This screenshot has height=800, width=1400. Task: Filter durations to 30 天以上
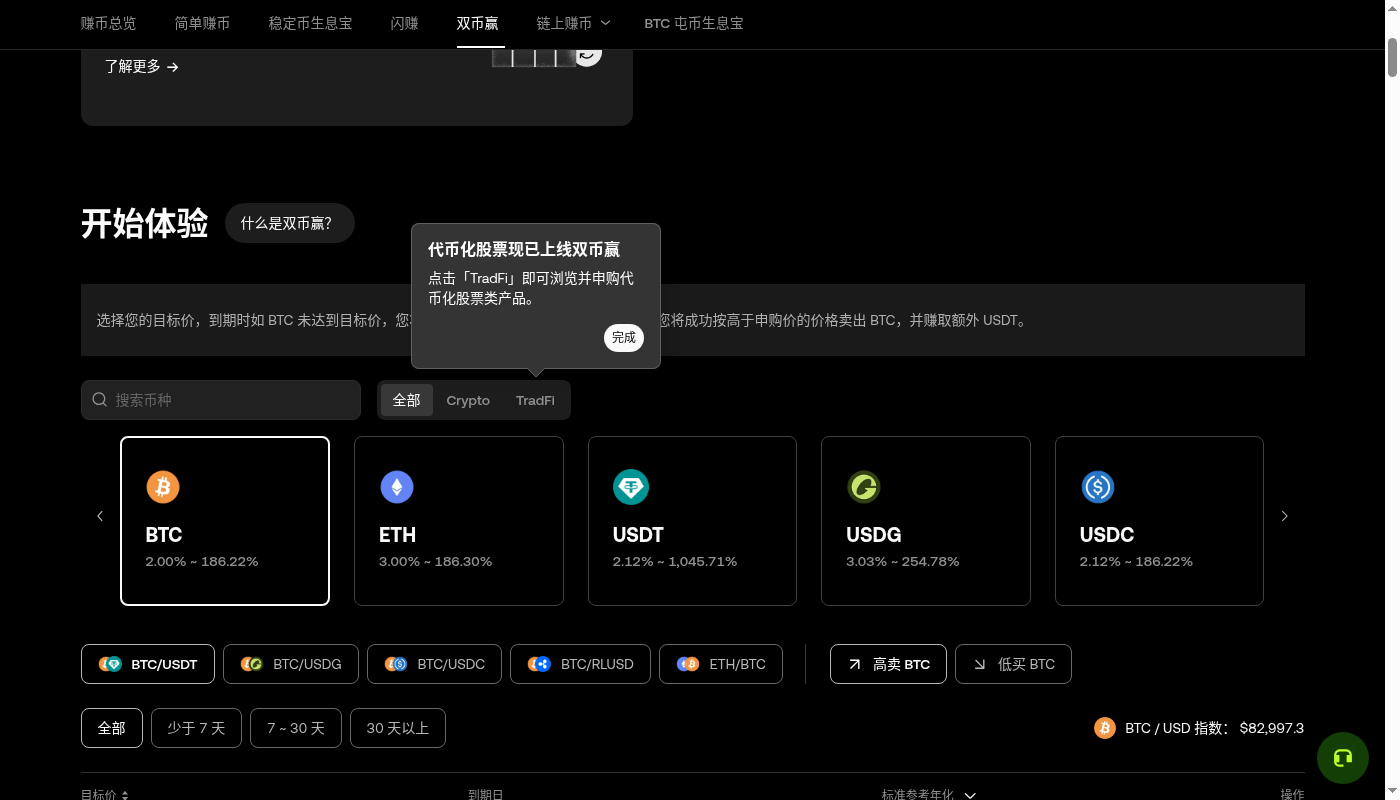[398, 728]
